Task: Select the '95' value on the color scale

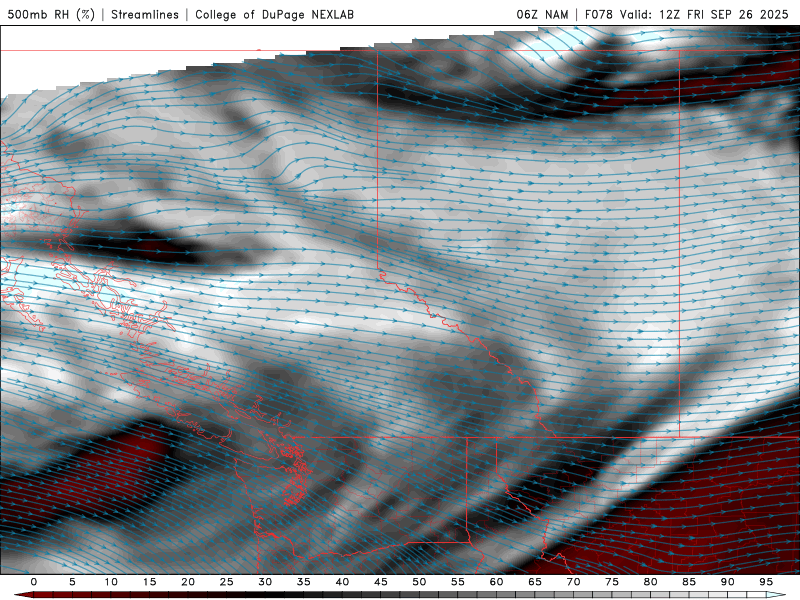Action: pyautogui.click(x=766, y=582)
